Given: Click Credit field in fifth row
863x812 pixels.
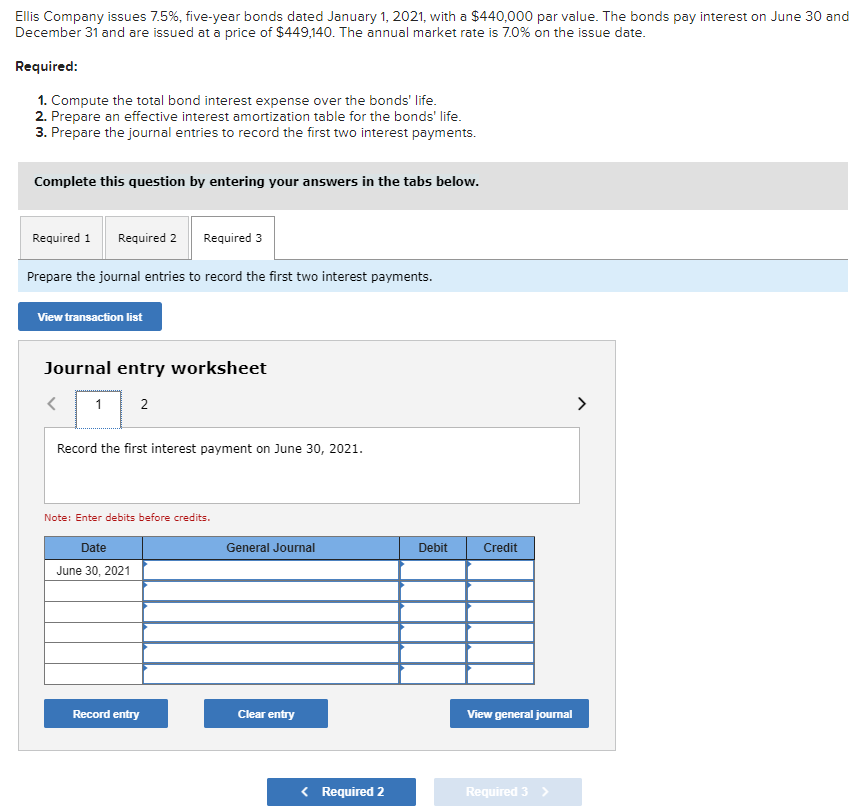Looking at the screenshot, I should coord(500,653).
